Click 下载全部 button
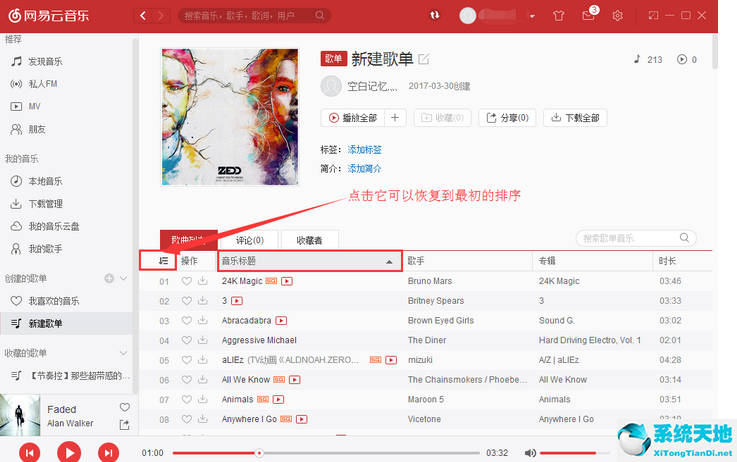The width and height of the screenshot is (737, 462). click(x=575, y=118)
